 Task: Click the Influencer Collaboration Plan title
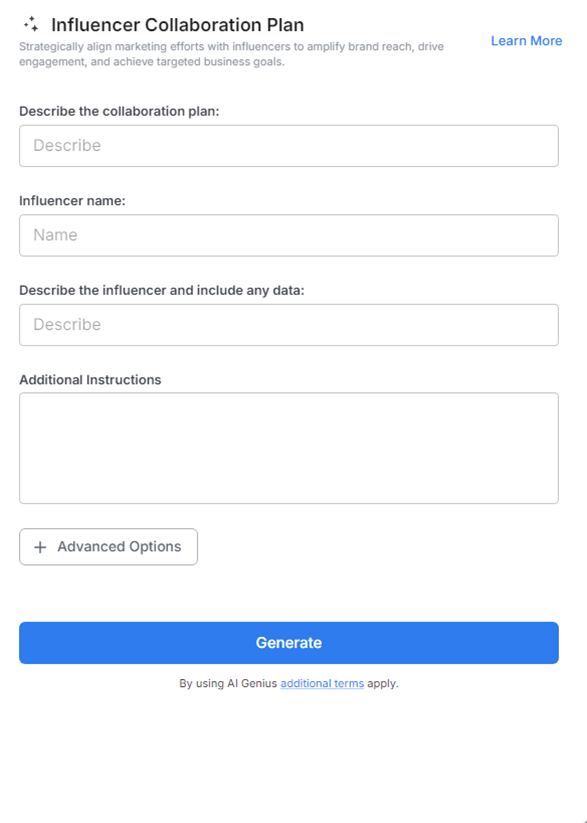click(177, 24)
